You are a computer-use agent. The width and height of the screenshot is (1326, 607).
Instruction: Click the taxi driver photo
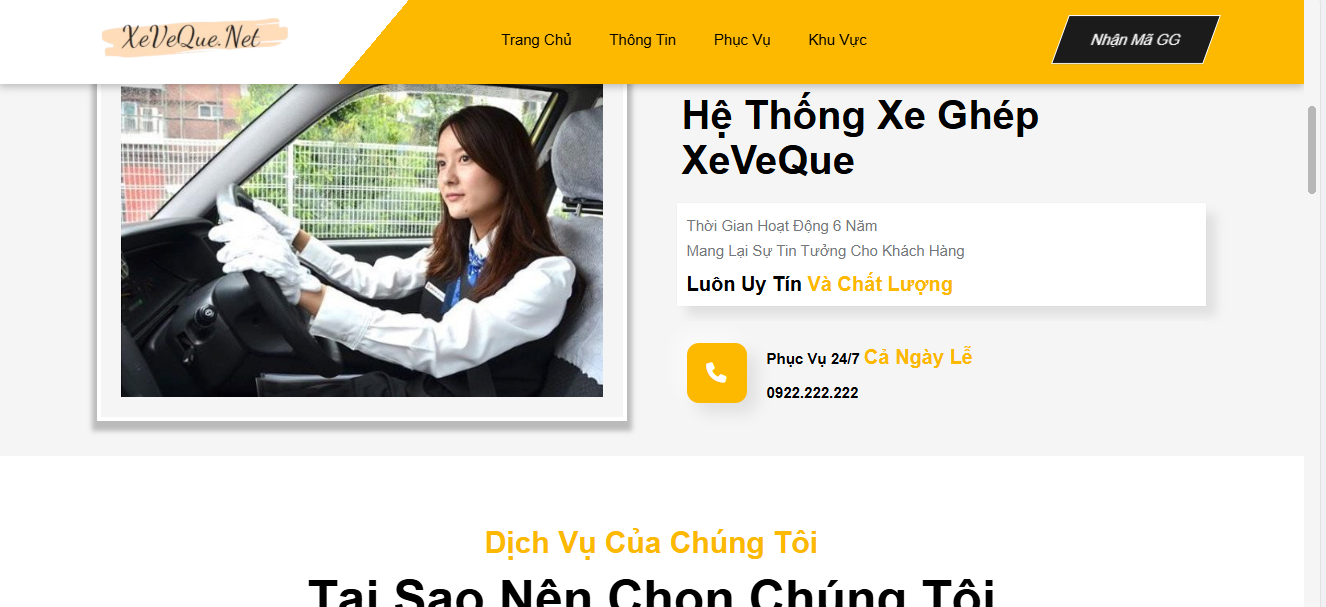pos(362,240)
